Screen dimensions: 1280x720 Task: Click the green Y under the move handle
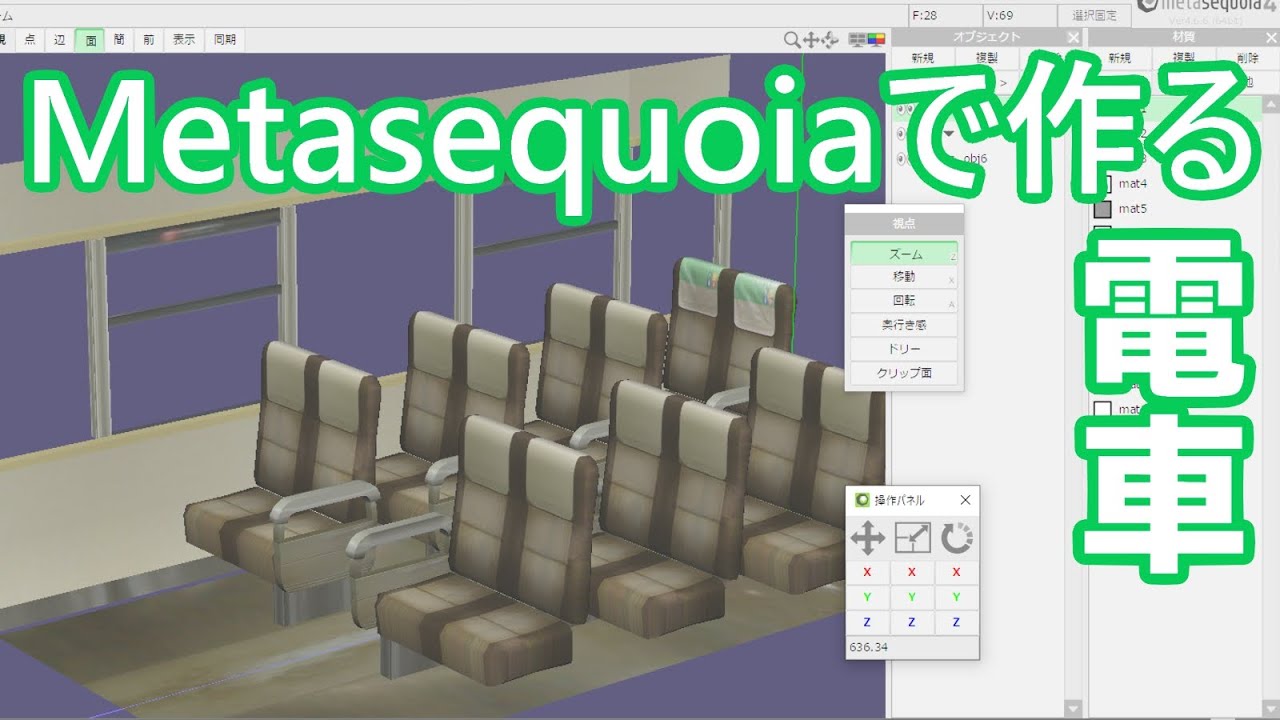coord(867,597)
